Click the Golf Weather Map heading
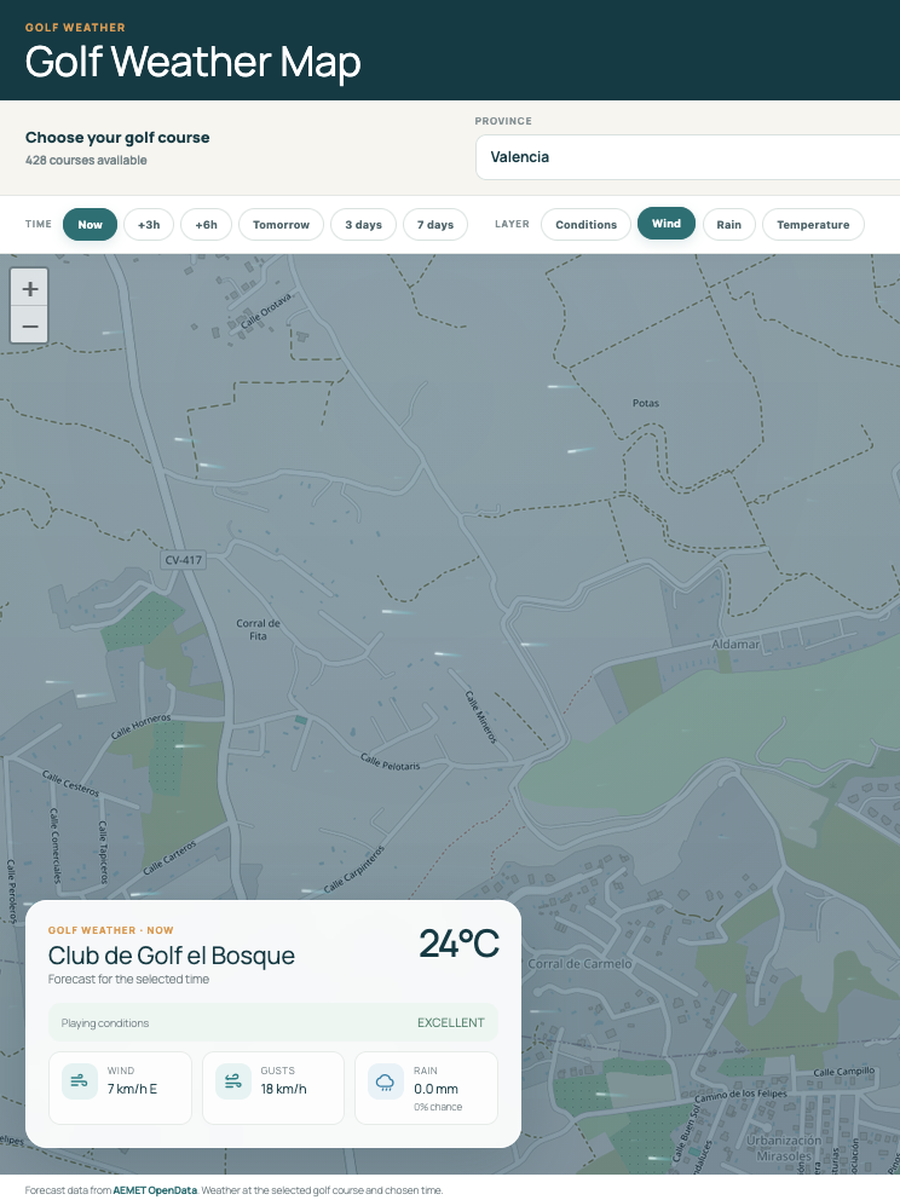Image resolution: width=900 pixels, height=1200 pixels. [193, 62]
